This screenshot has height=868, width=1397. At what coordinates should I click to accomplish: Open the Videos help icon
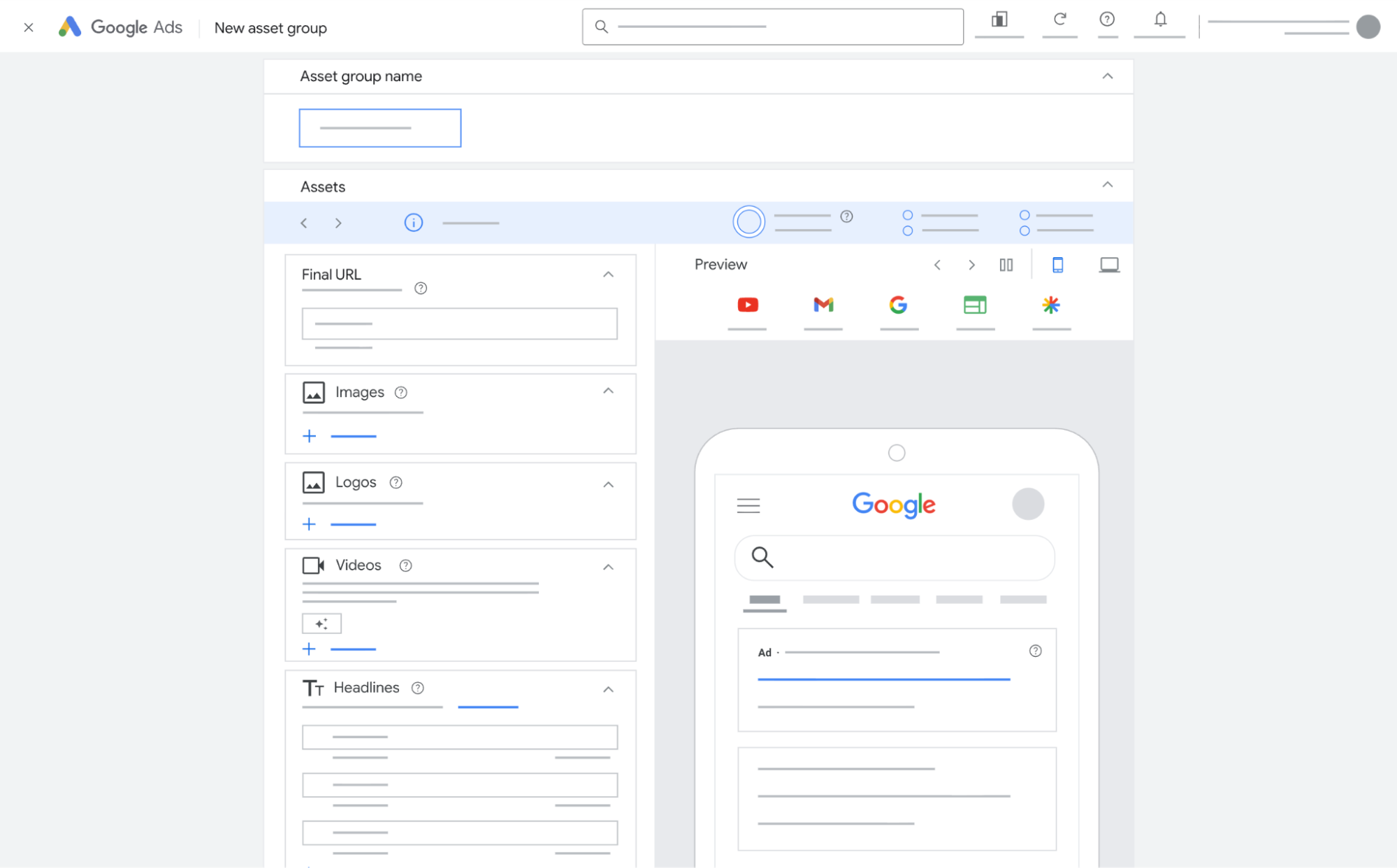[405, 565]
